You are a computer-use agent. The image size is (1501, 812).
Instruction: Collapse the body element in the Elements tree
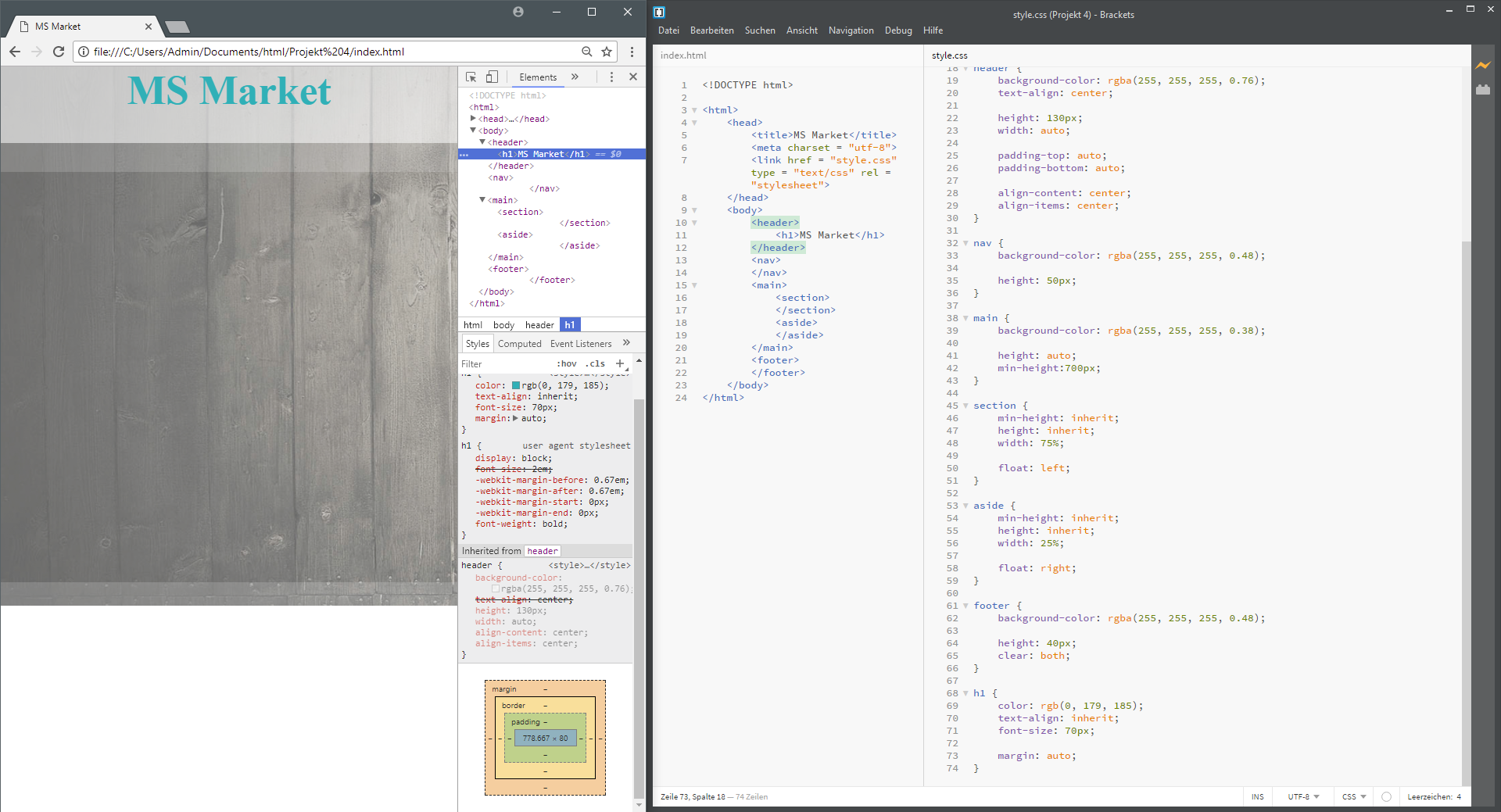pos(473,131)
